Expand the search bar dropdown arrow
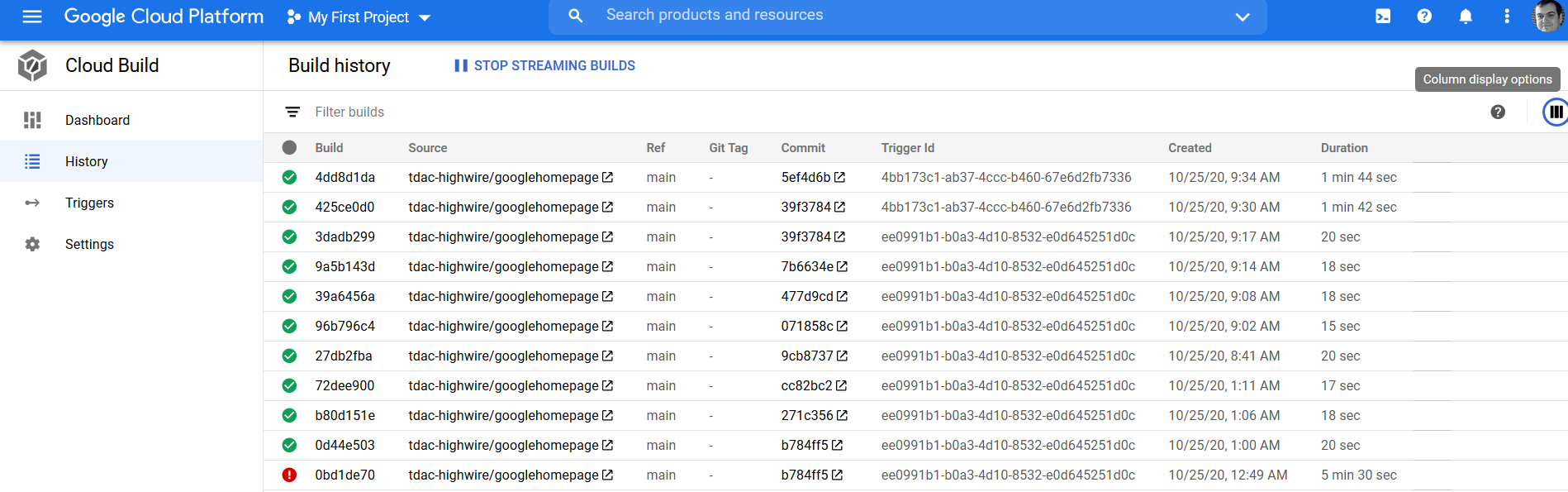This screenshot has width=1568, height=492. (x=1242, y=17)
